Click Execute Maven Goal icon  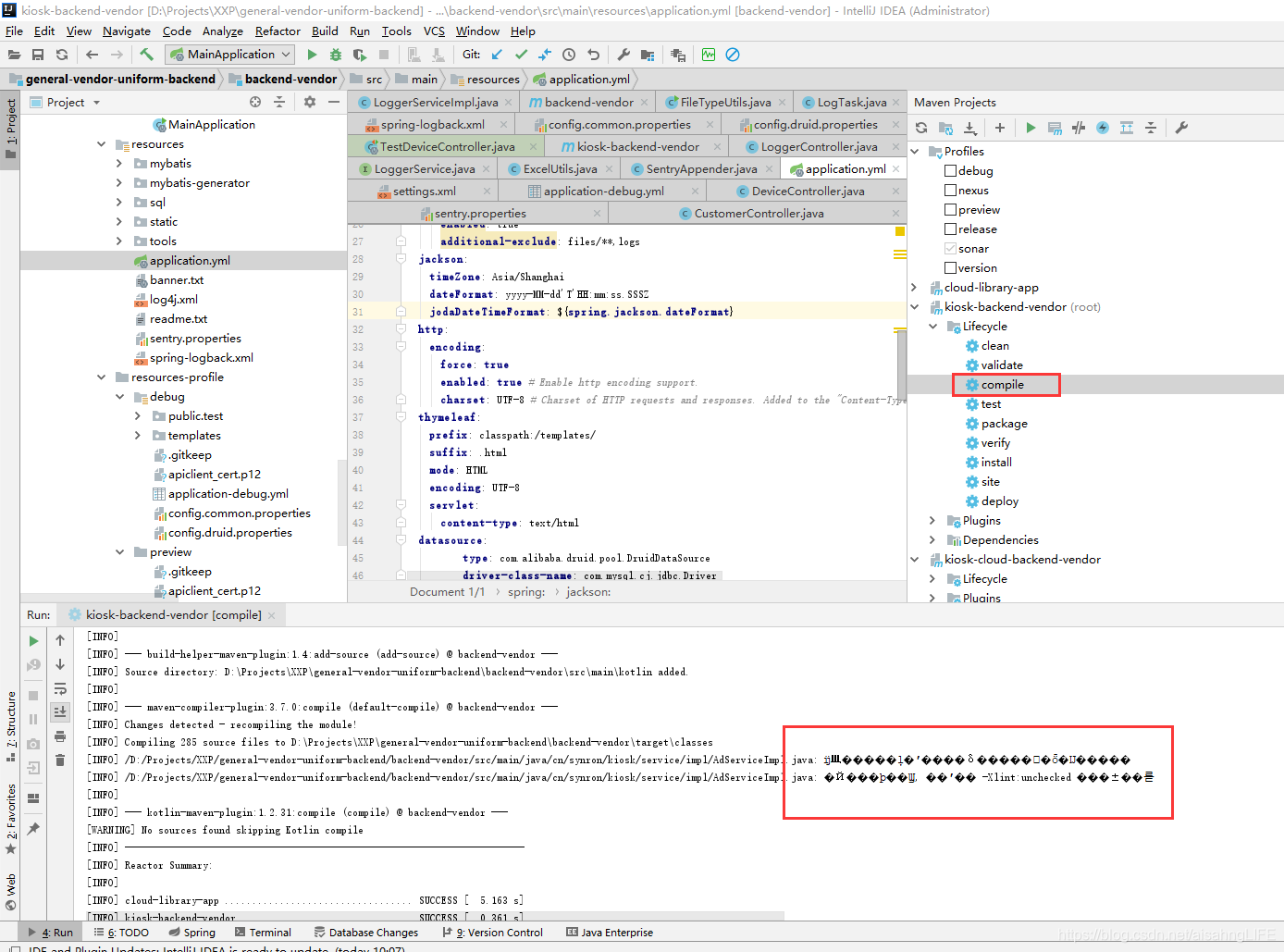click(1055, 128)
